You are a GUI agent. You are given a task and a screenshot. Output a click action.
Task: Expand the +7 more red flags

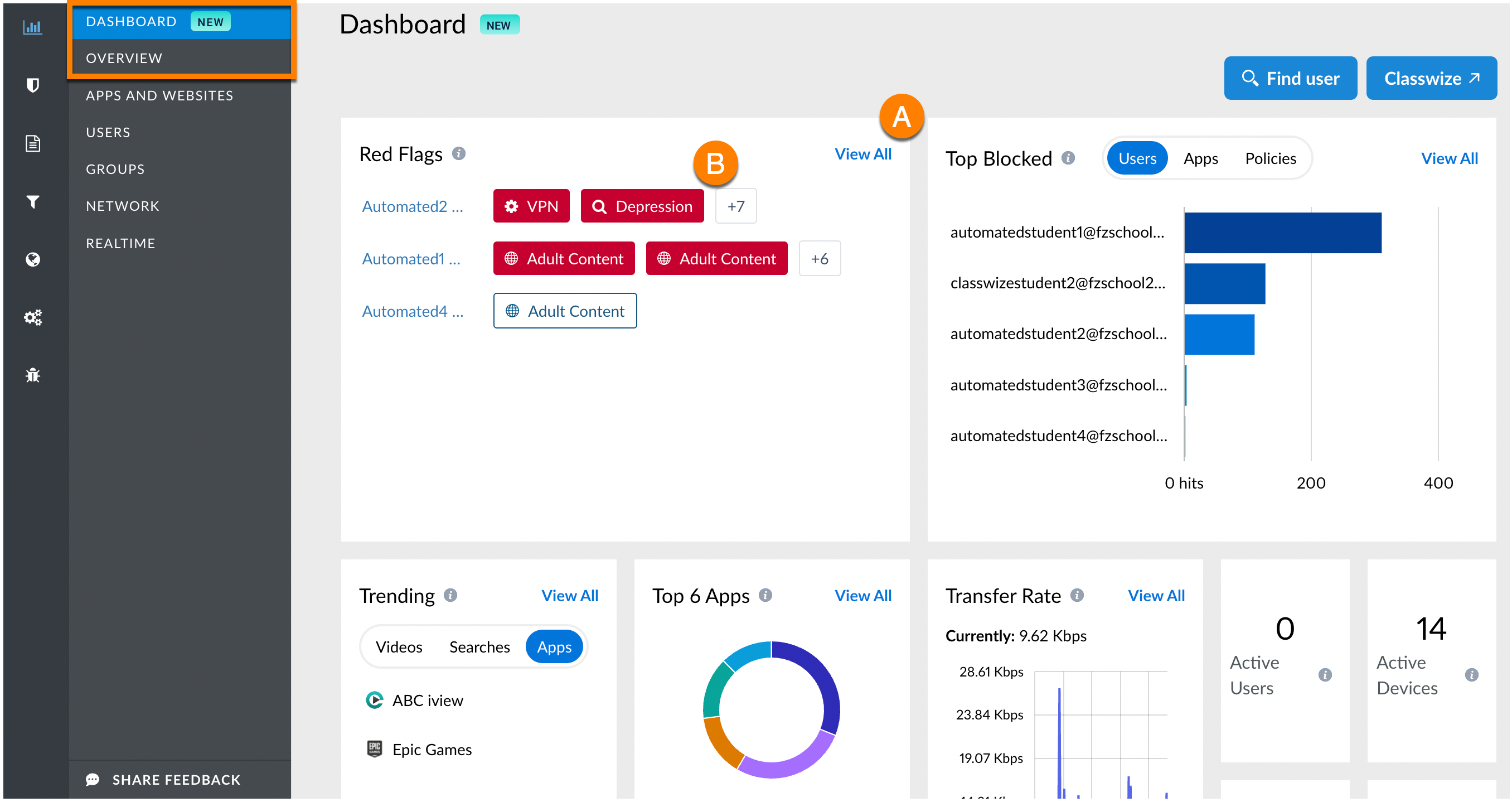[x=735, y=206]
